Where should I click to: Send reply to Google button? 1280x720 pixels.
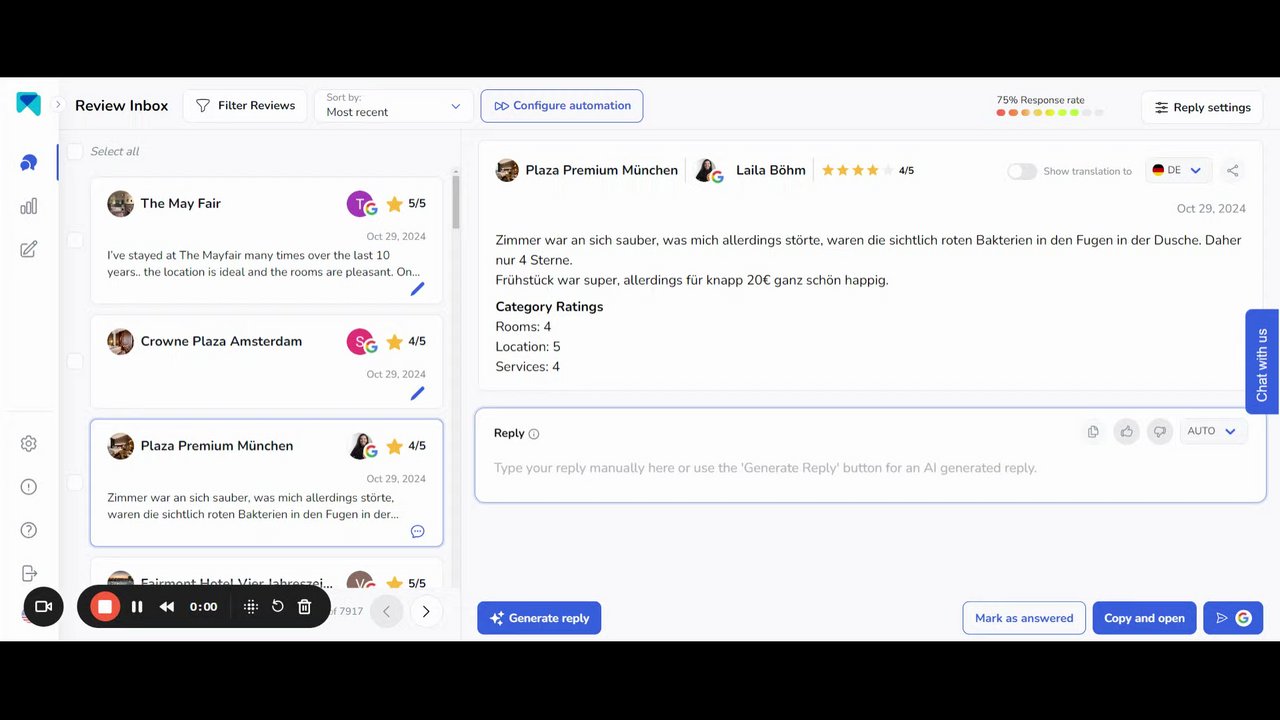point(1233,618)
